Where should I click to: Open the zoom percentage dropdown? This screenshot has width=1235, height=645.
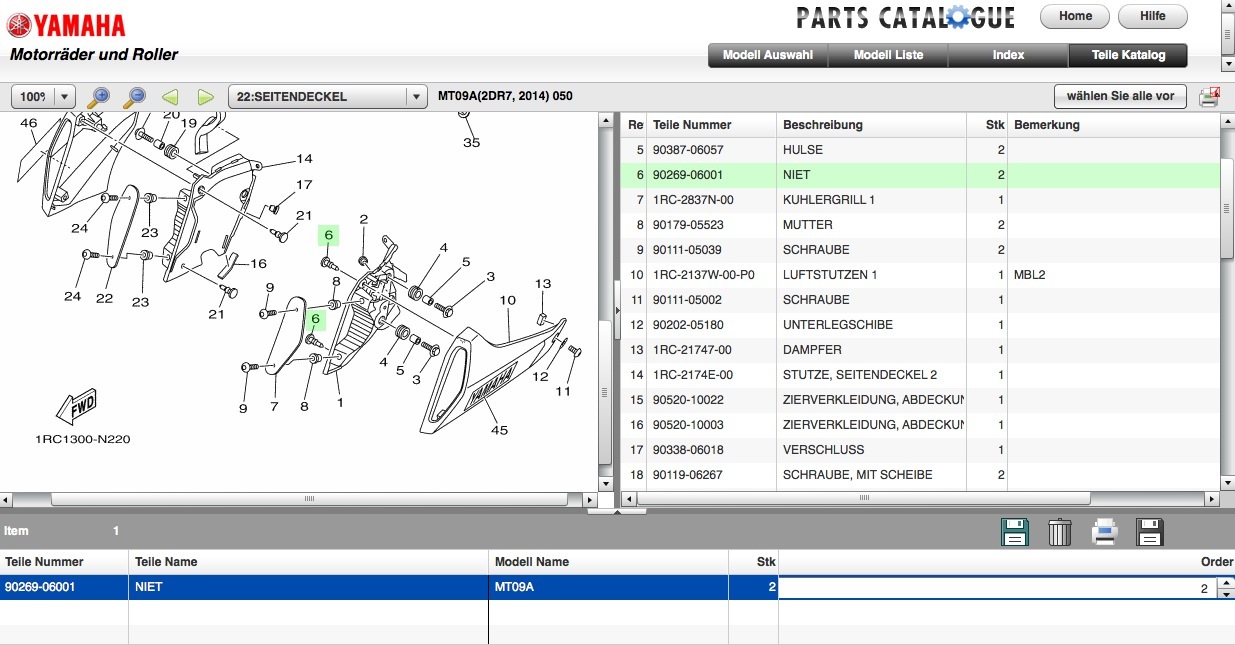pos(64,97)
